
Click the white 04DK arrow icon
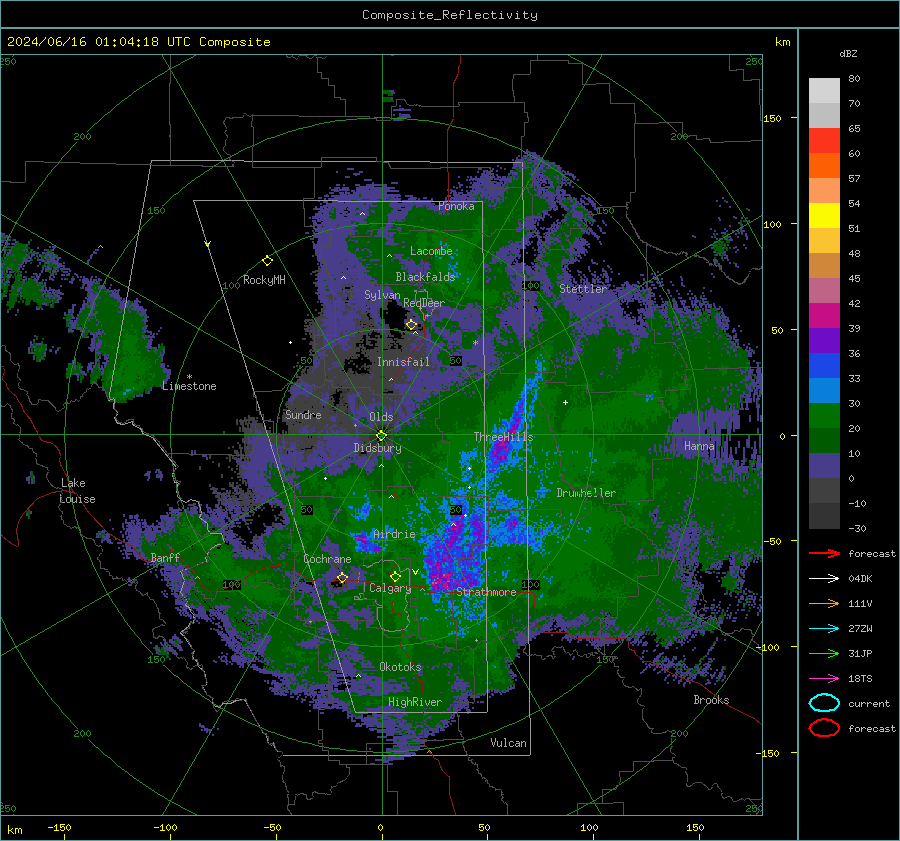tap(824, 578)
